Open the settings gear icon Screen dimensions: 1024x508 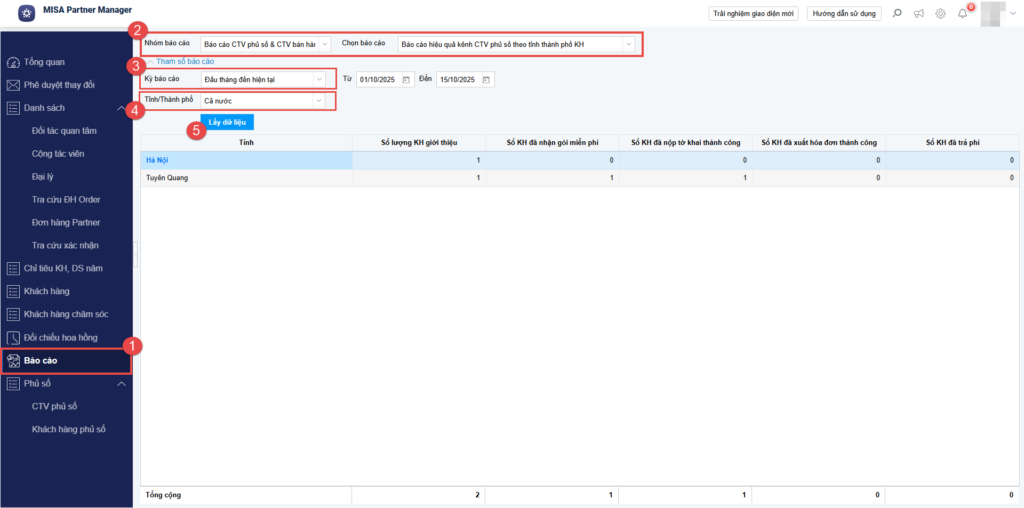pos(940,13)
